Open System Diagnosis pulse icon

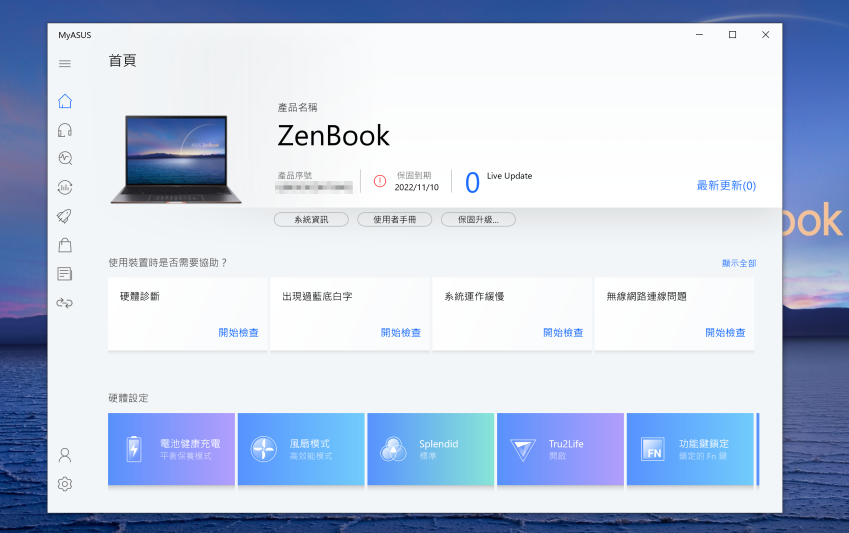(x=65, y=158)
